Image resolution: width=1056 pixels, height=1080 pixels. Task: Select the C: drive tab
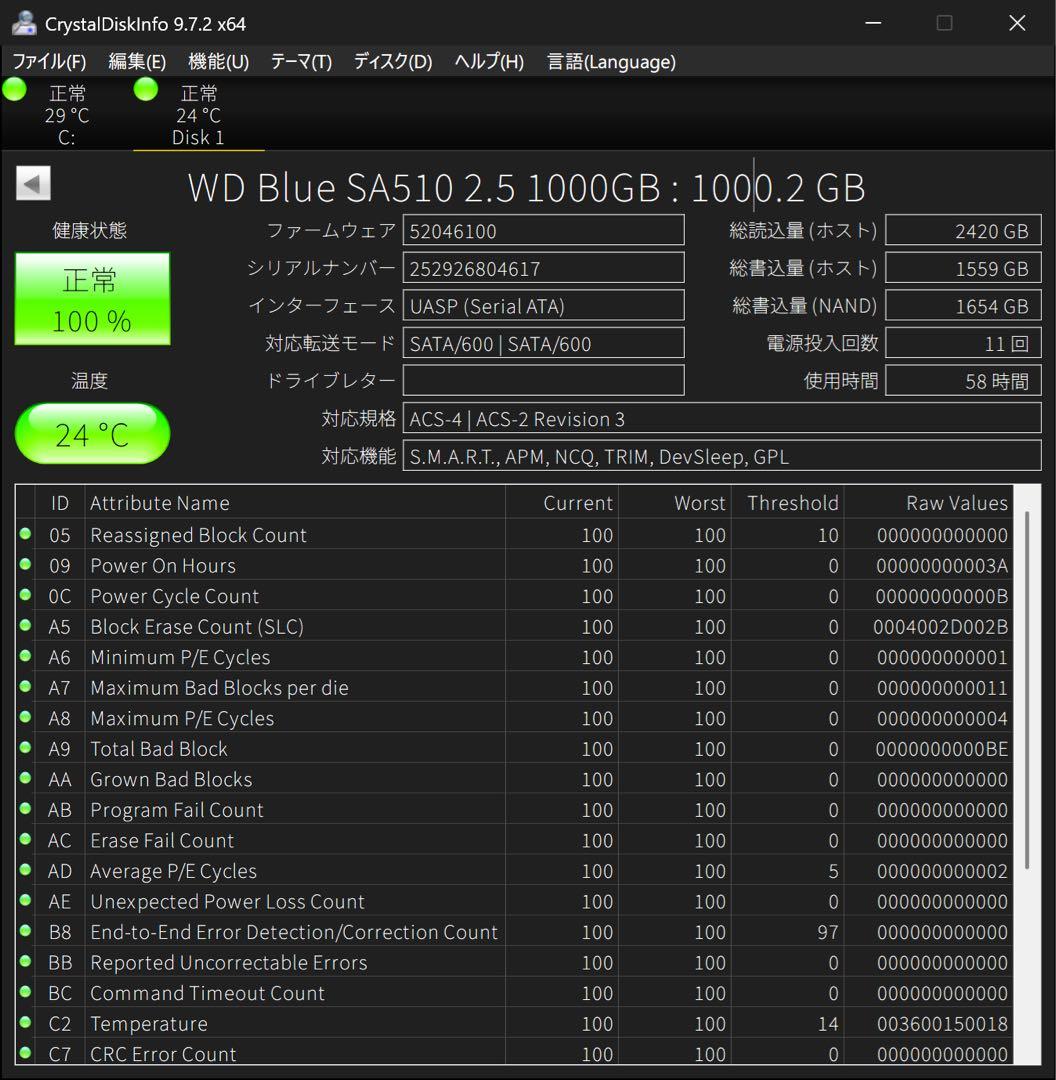[x=66, y=115]
